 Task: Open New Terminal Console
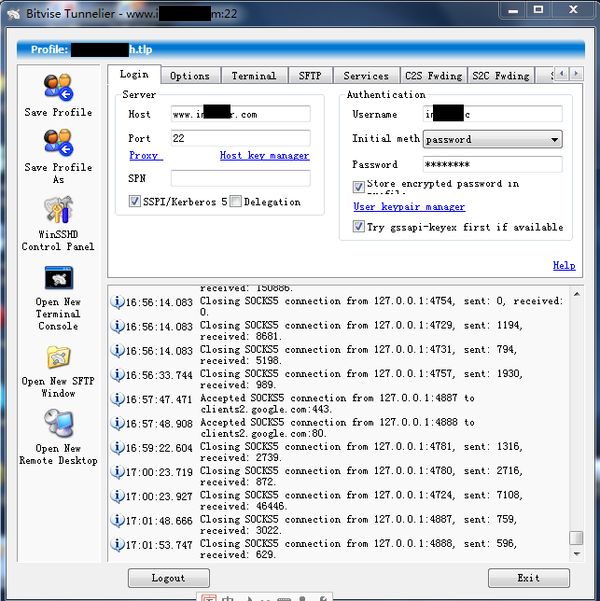(57, 278)
